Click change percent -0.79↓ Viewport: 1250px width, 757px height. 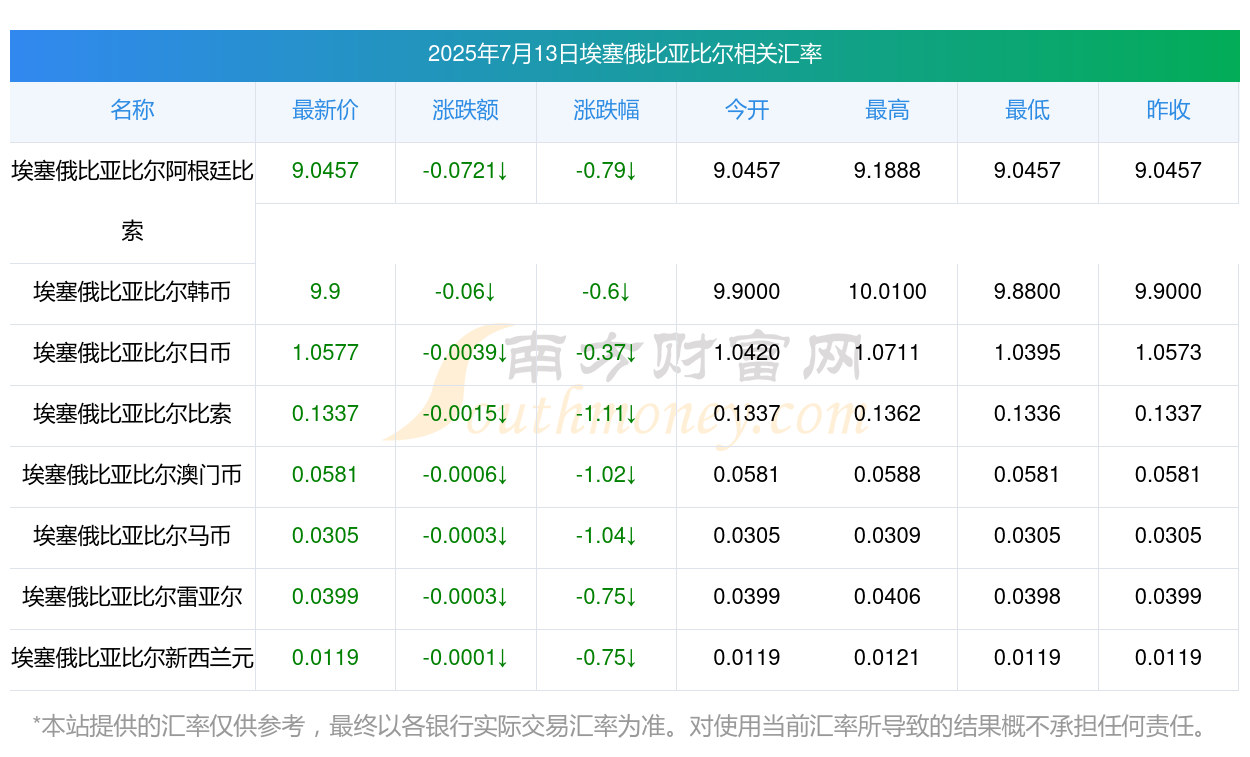(606, 171)
